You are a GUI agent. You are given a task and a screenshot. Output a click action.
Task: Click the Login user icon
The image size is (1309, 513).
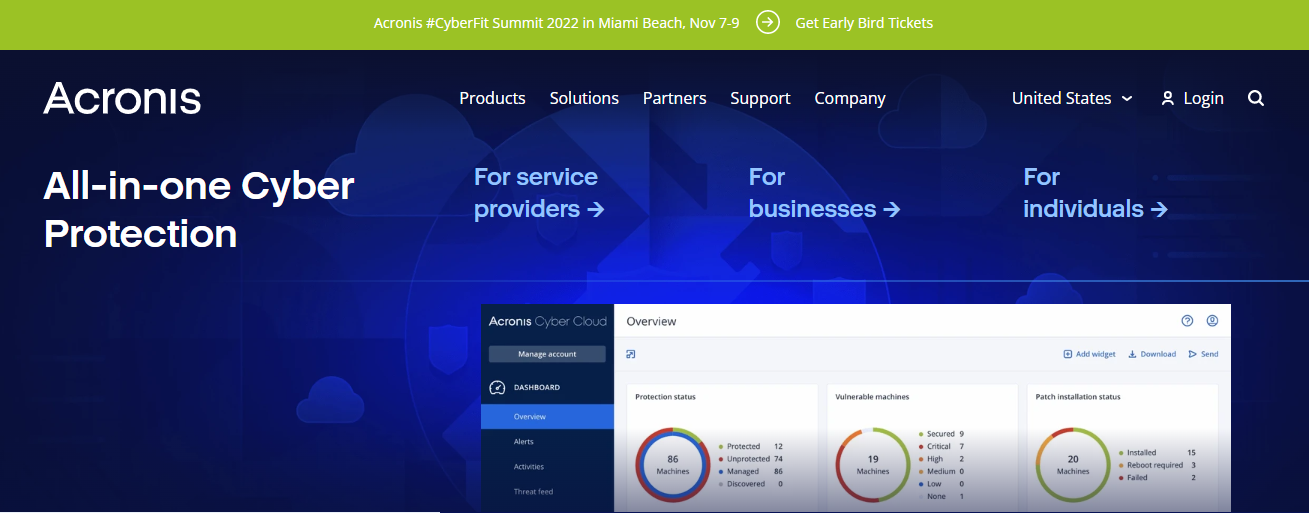click(1167, 98)
